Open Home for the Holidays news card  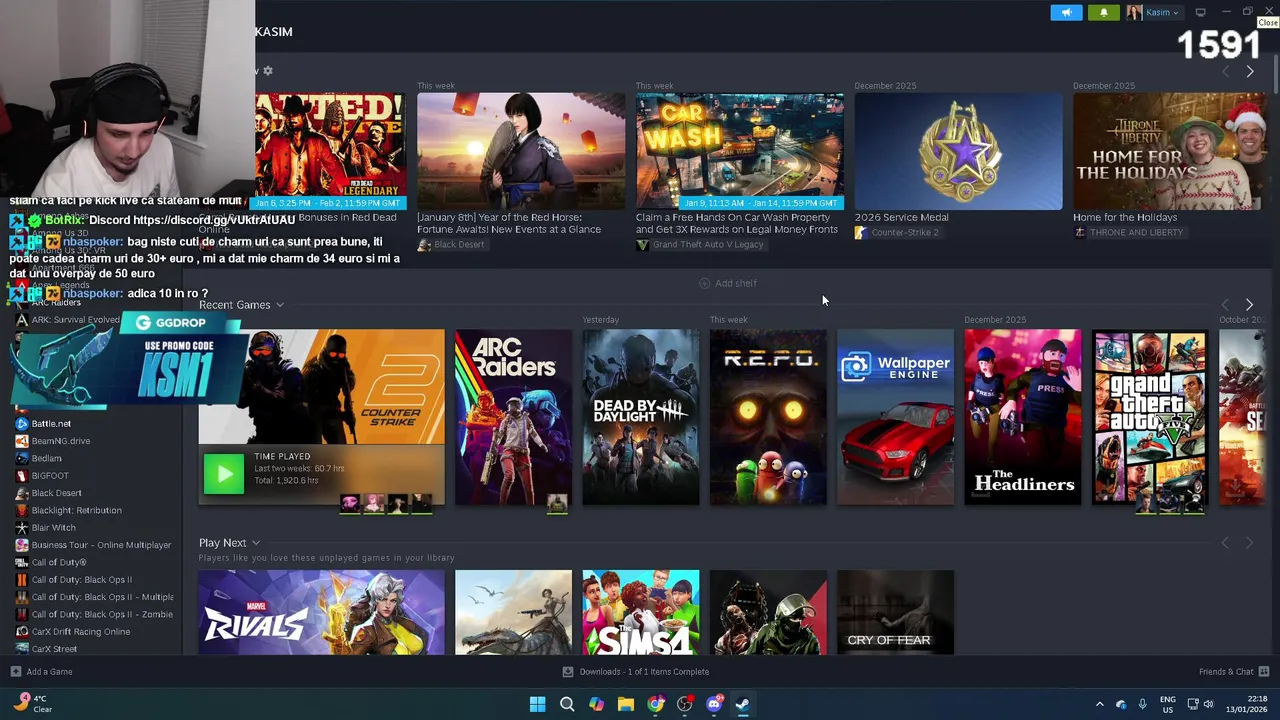coord(1170,152)
